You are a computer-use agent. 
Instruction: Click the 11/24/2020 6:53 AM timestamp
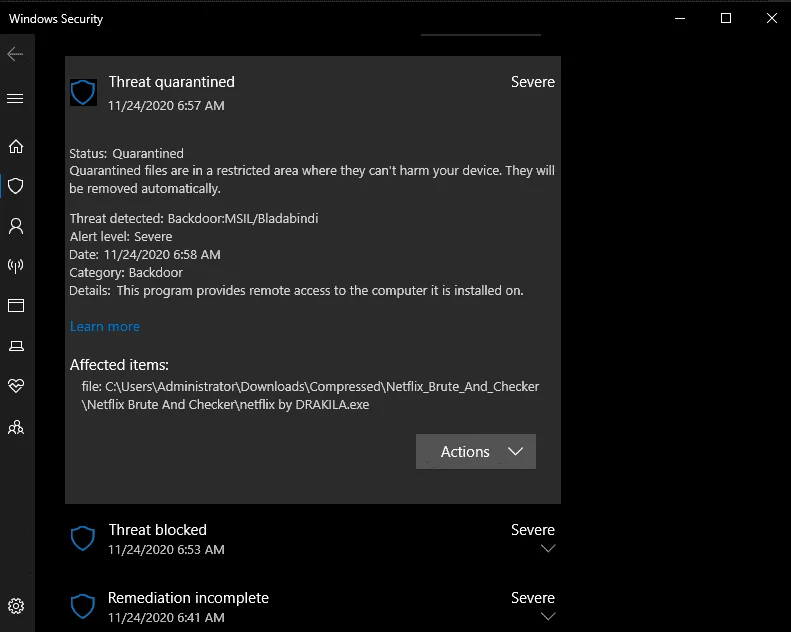coord(166,549)
